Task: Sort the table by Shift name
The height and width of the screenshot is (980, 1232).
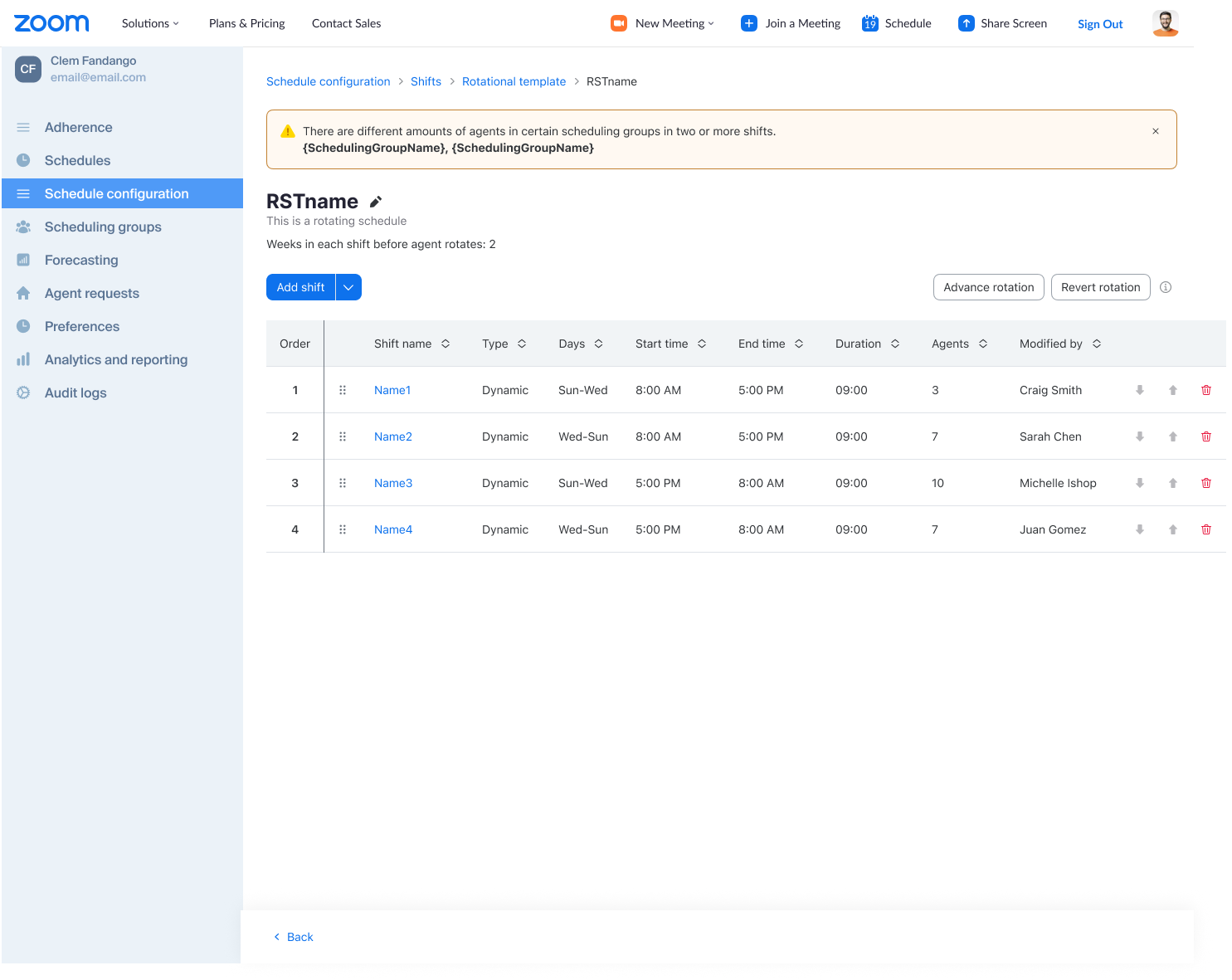Action: (x=411, y=344)
